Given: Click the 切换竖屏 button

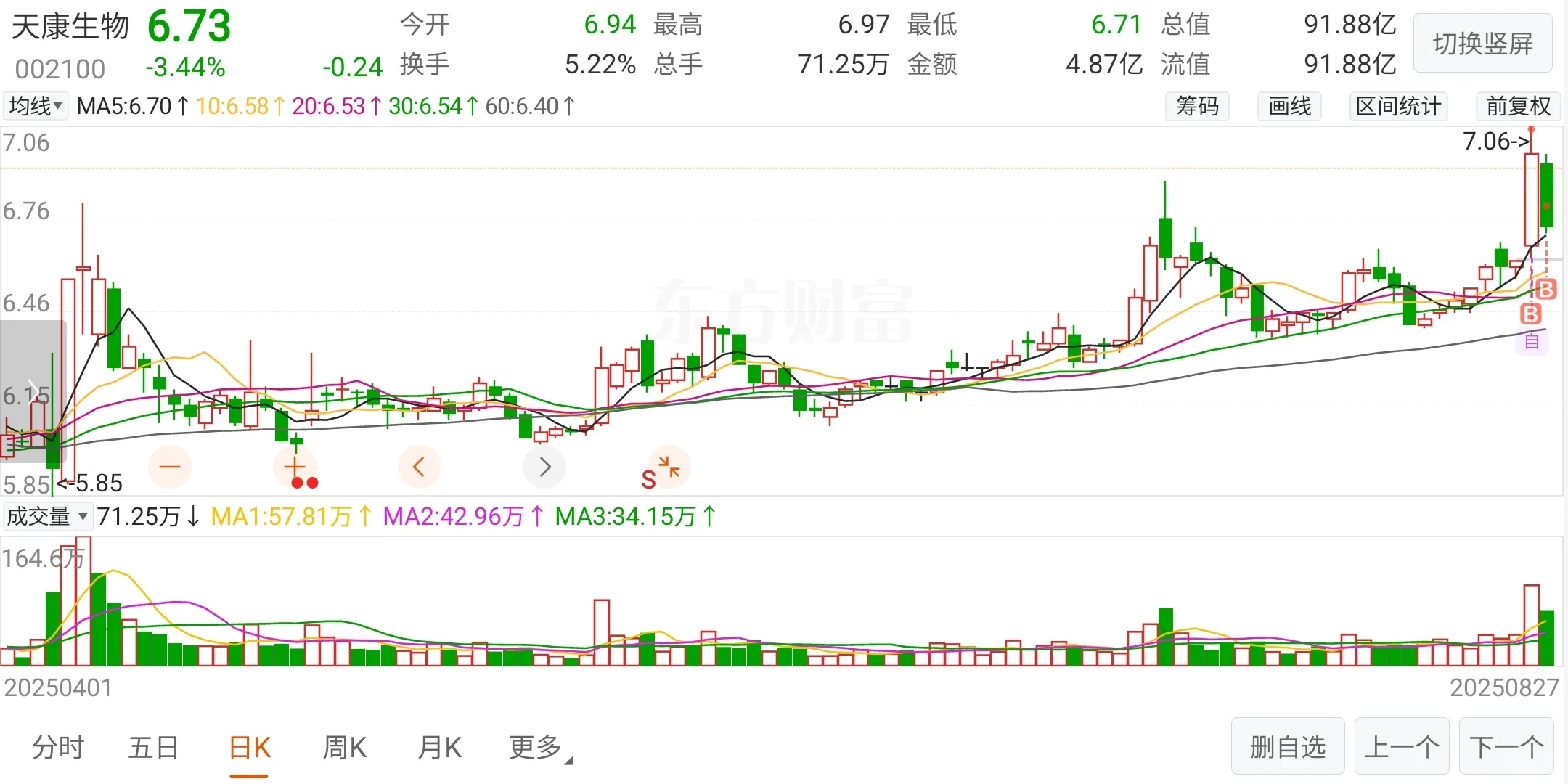Looking at the screenshot, I should click(1482, 44).
